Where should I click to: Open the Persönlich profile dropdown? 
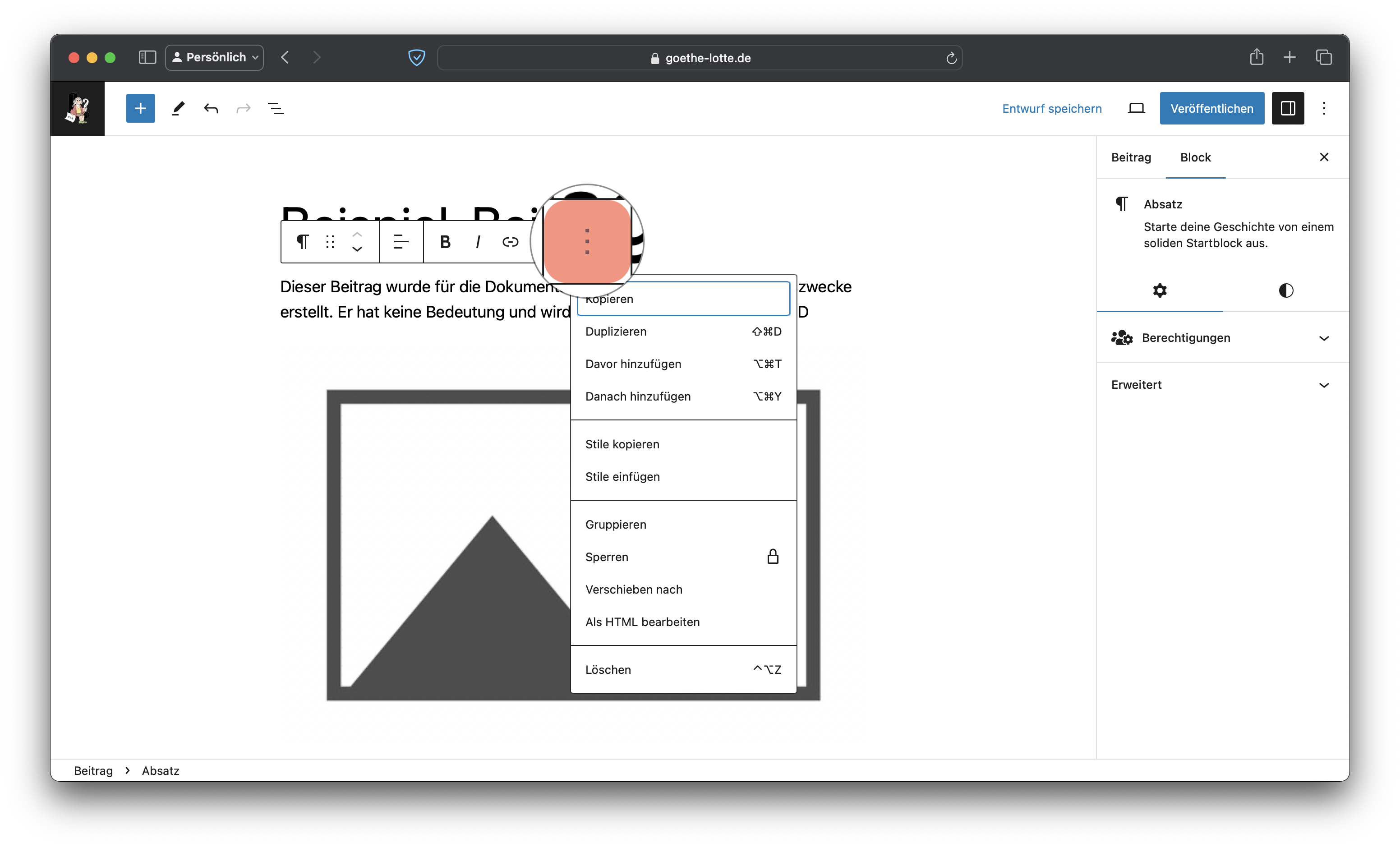(215, 57)
